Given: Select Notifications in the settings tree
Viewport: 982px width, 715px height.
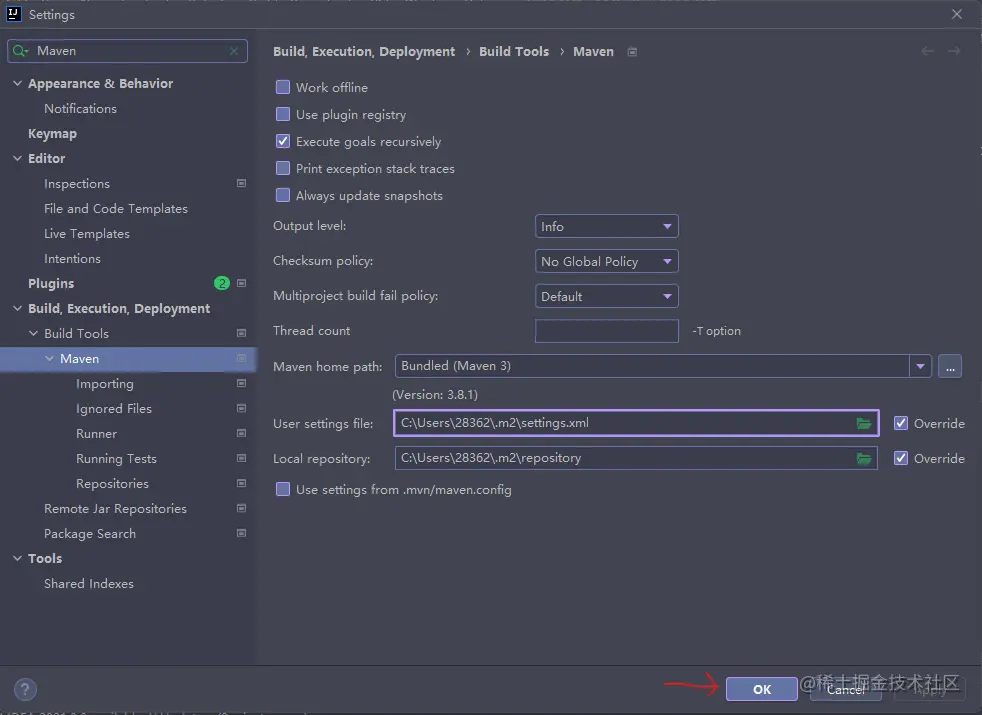Looking at the screenshot, I should [80, 108].
